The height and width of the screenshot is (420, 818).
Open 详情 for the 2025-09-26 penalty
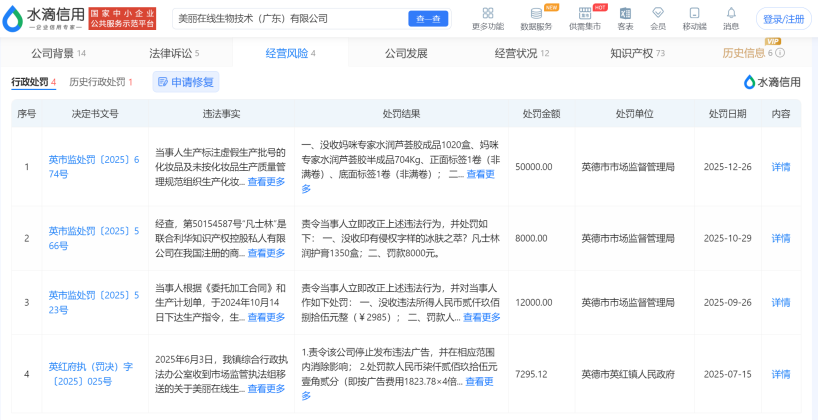click(780, 303)
